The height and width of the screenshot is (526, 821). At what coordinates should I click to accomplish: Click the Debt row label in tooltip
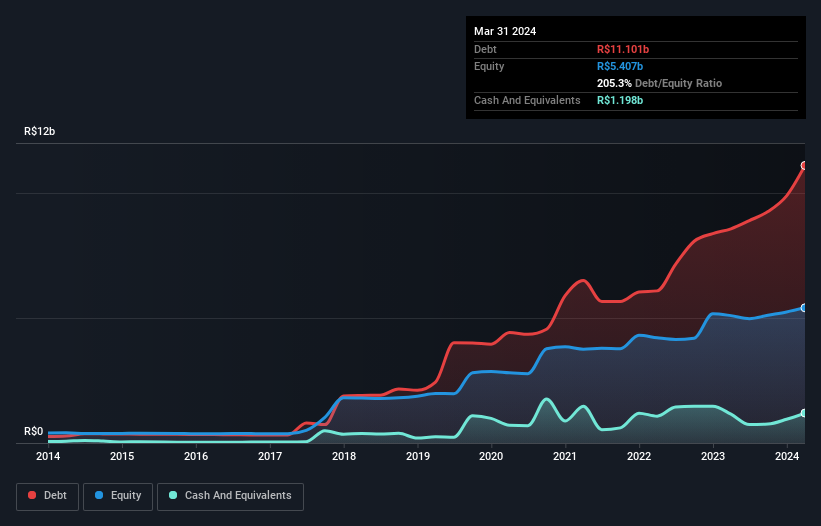485,49
